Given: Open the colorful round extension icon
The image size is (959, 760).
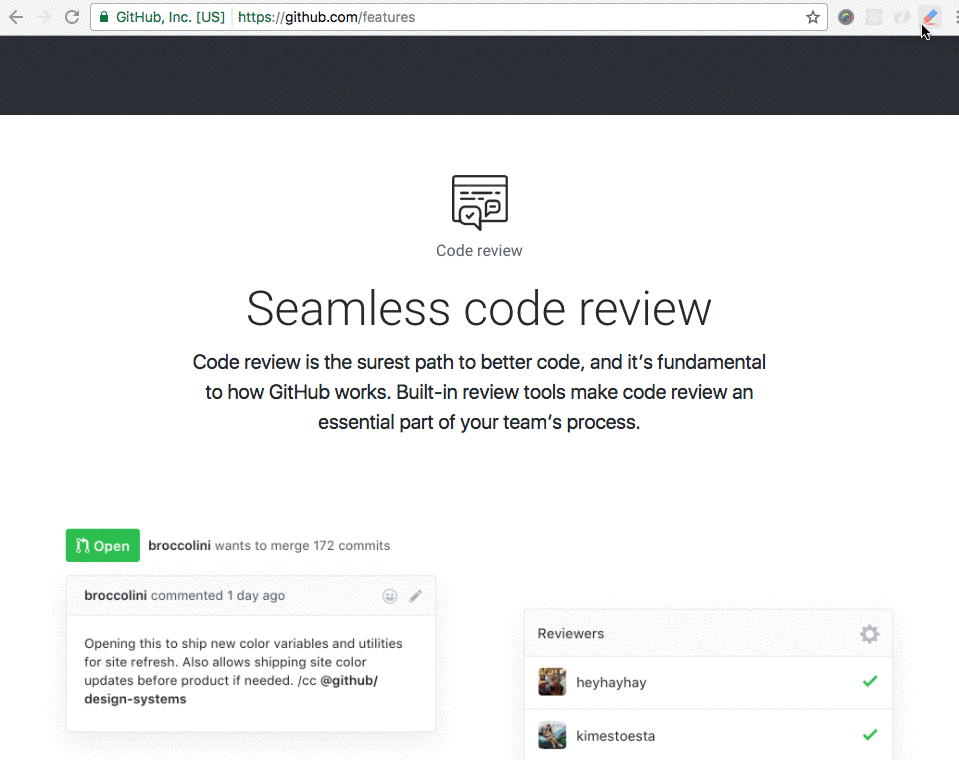Looking at the screenshot, I should pyautogui.click(x=846, y=17).
